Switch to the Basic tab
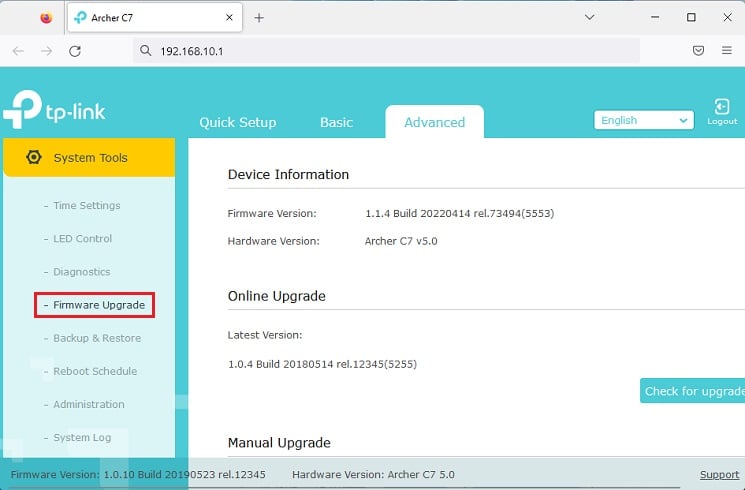Screen dimensions: 745x490 336,123
